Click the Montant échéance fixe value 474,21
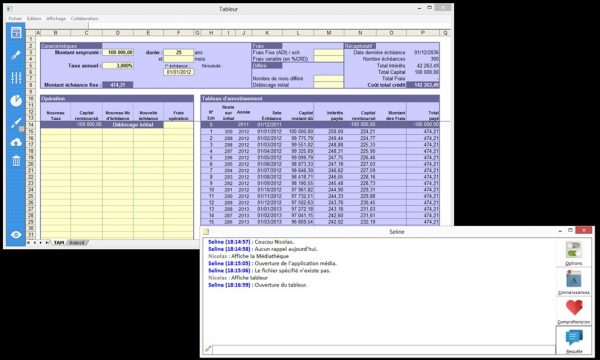This screenshot has height=360, width=600. (118, 85)
